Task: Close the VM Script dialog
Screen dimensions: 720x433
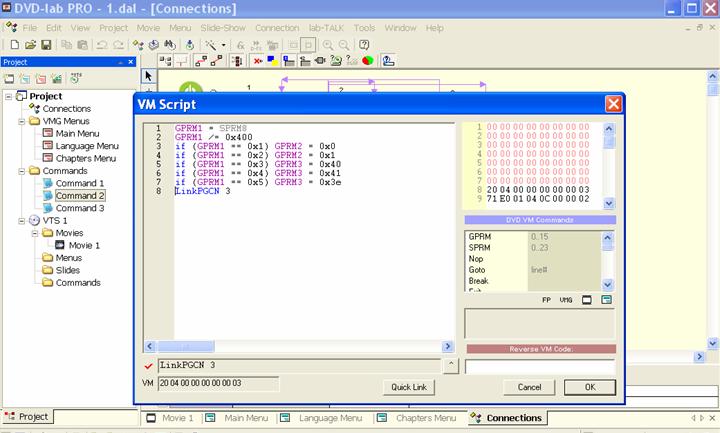Action: [x=614, y=104]
